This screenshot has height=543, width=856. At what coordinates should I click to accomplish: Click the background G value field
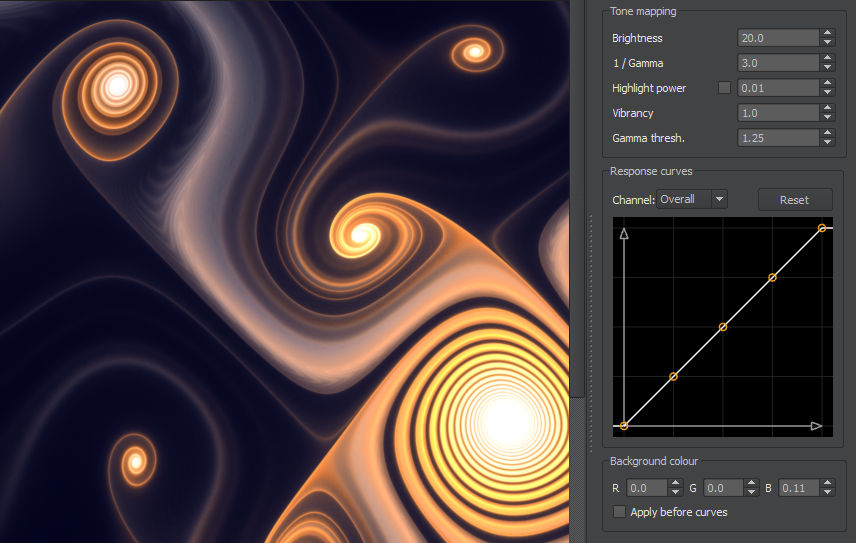[722, 488]
